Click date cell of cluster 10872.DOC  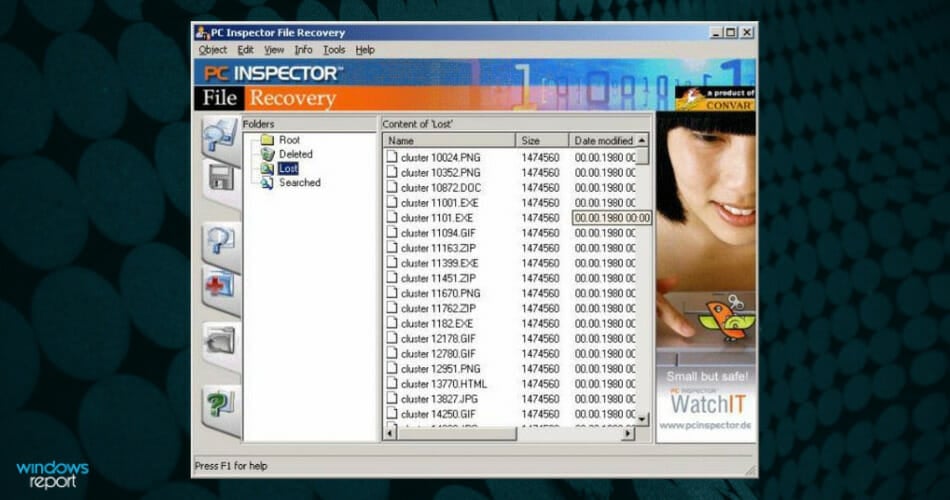pyautogui.click(x=605, y=187)
